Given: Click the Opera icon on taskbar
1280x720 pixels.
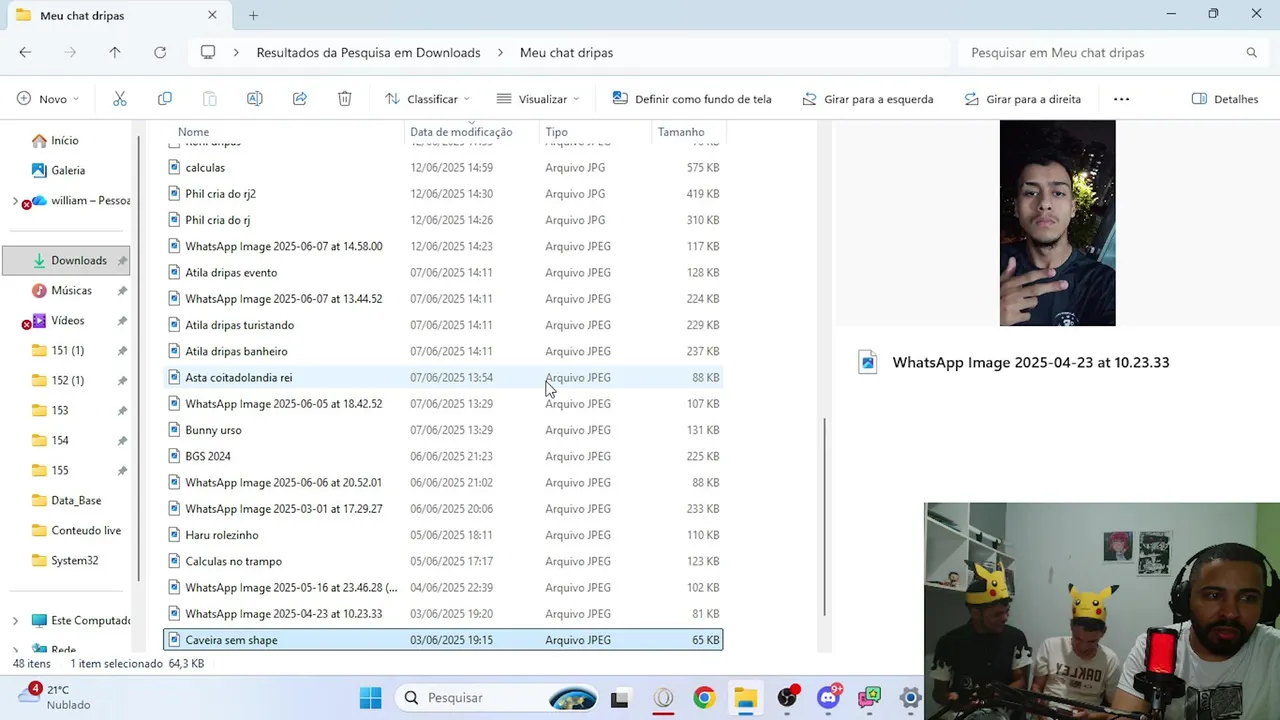Looking at the screenshot, I should coord(663,697).
